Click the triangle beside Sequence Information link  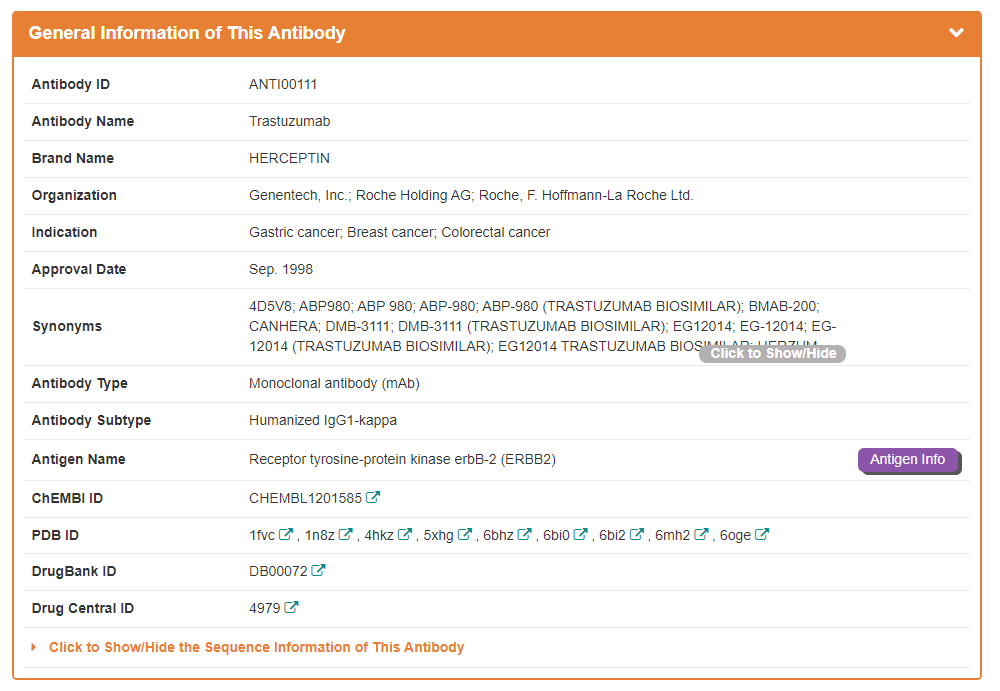(34, 647)
